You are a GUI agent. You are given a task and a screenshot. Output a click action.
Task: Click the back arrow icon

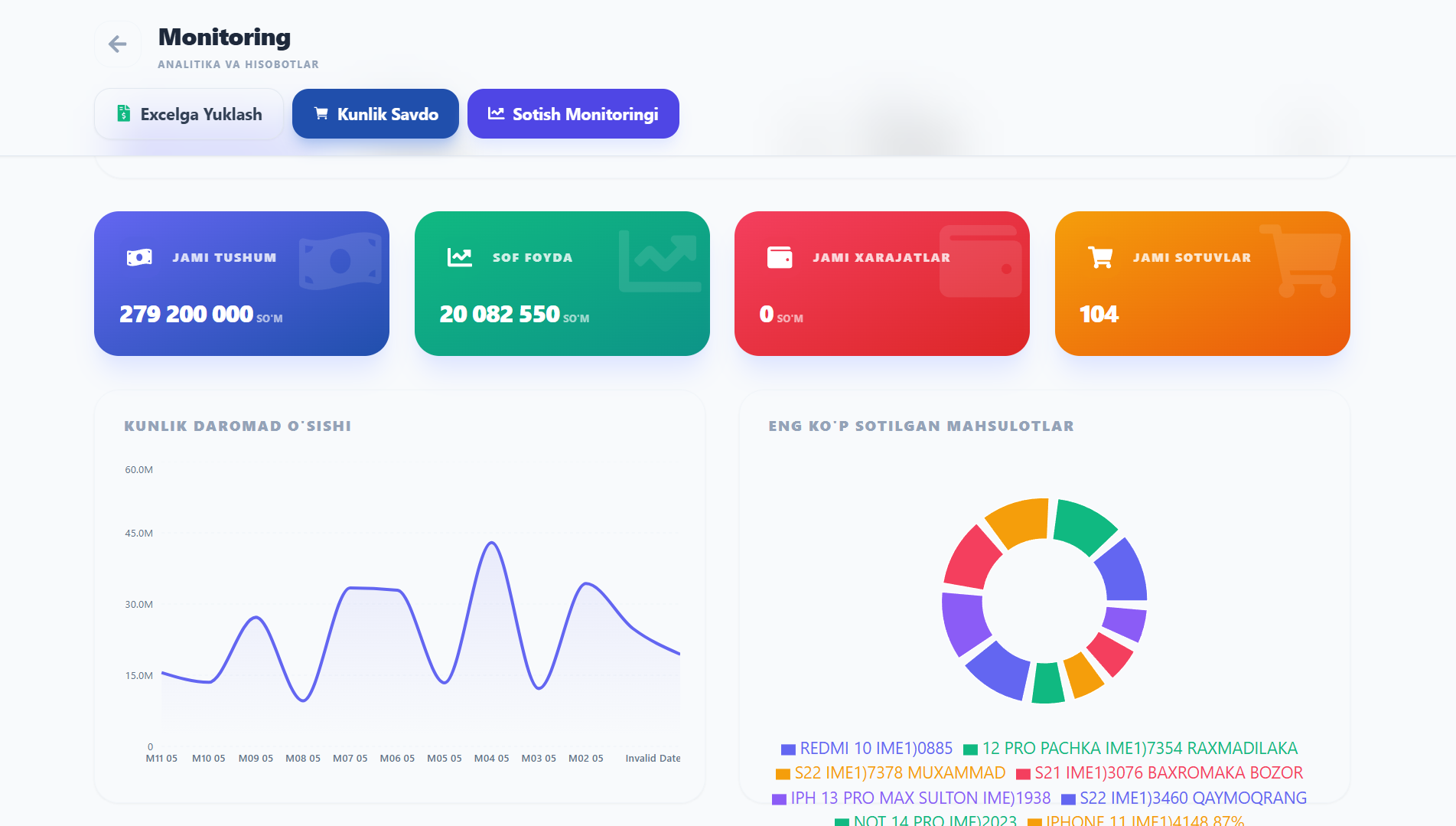click(117, 44)
